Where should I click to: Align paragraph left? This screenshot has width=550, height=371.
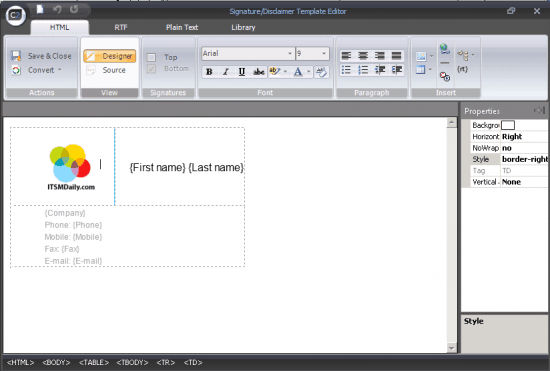pyautogui.click(x=346, y=56)
